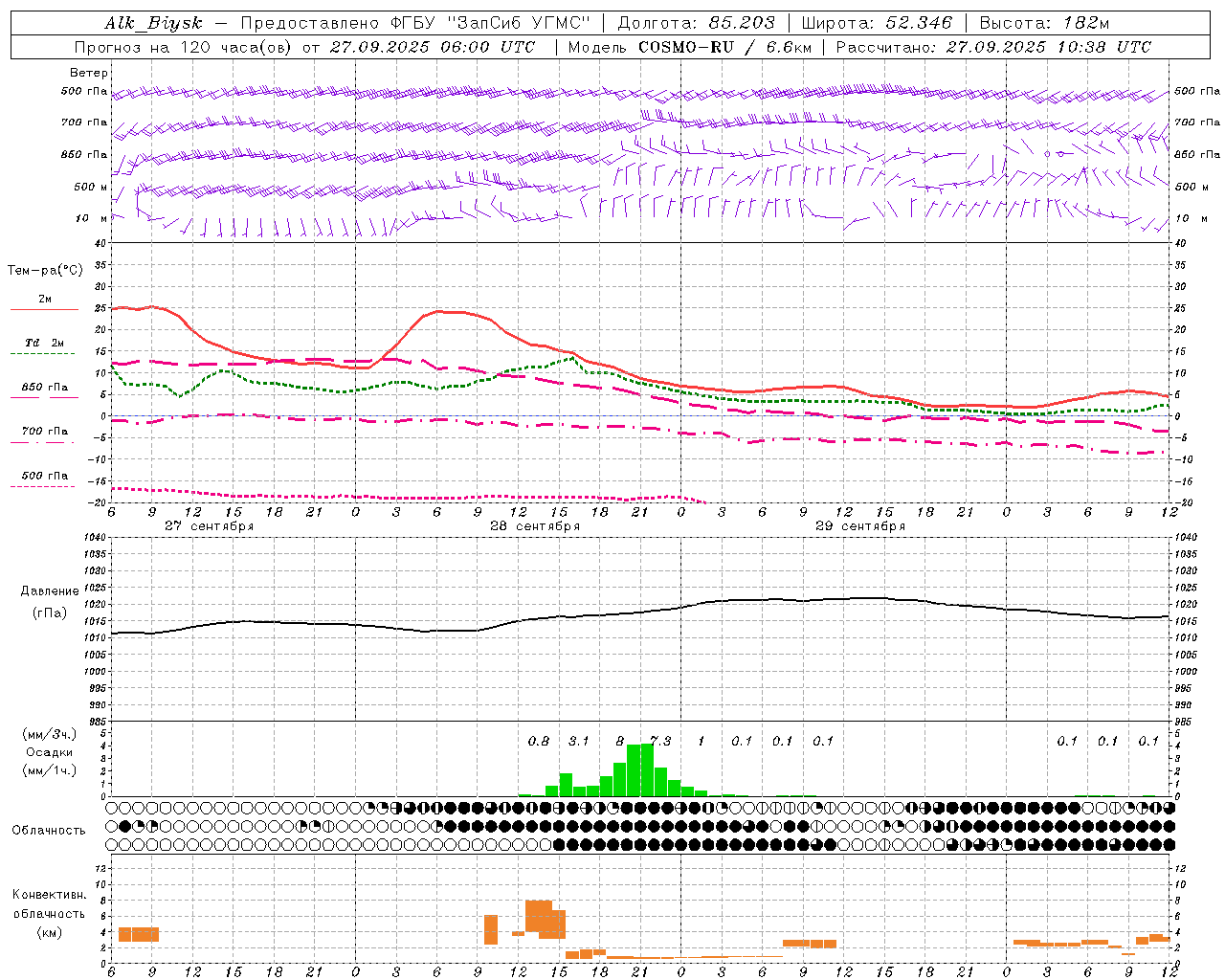Click the '0.8' precipitation total value
1225x980 pixels.
pos(539,741)
